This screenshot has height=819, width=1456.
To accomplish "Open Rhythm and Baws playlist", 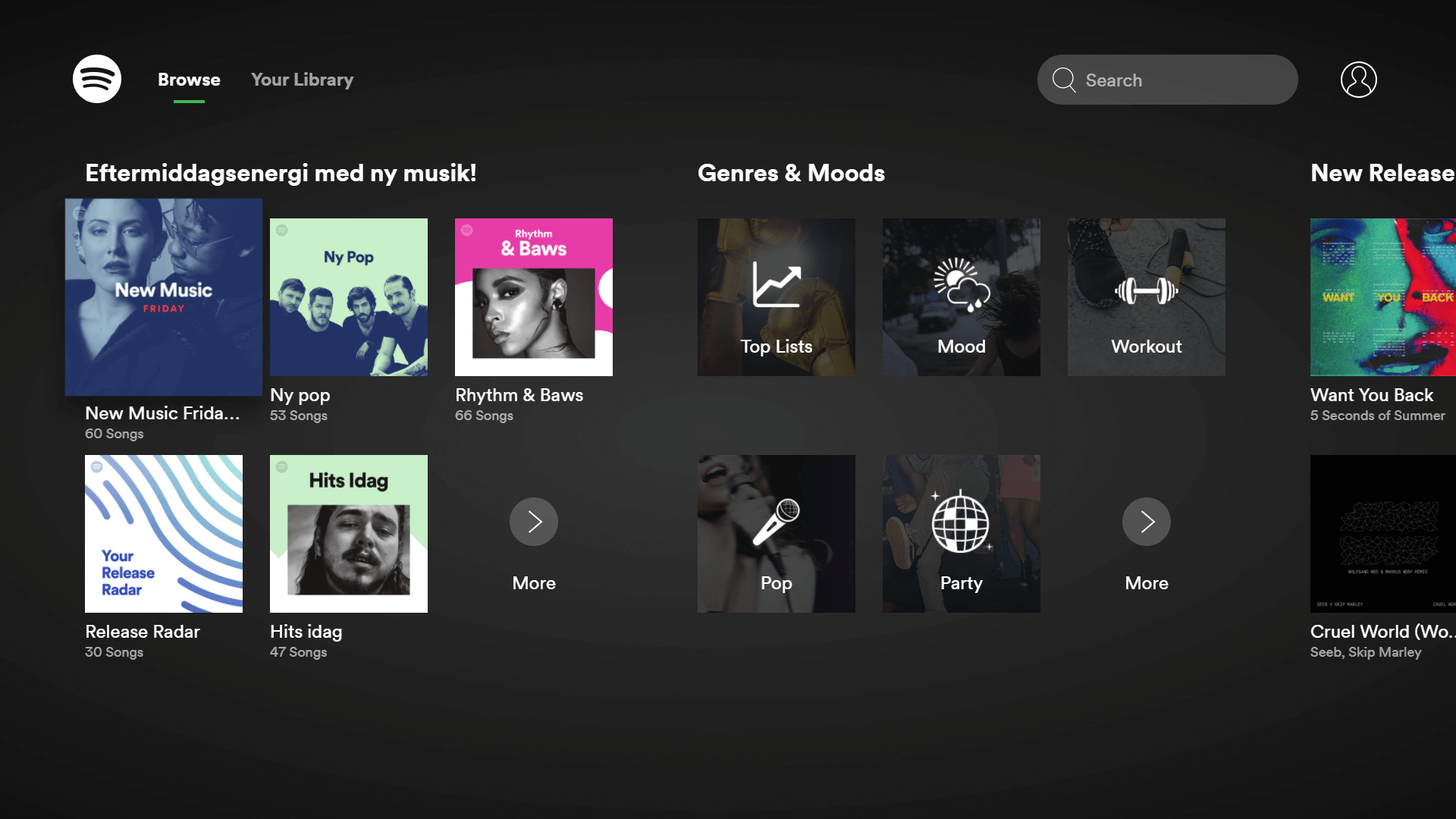I will click(x=534, y=297).
